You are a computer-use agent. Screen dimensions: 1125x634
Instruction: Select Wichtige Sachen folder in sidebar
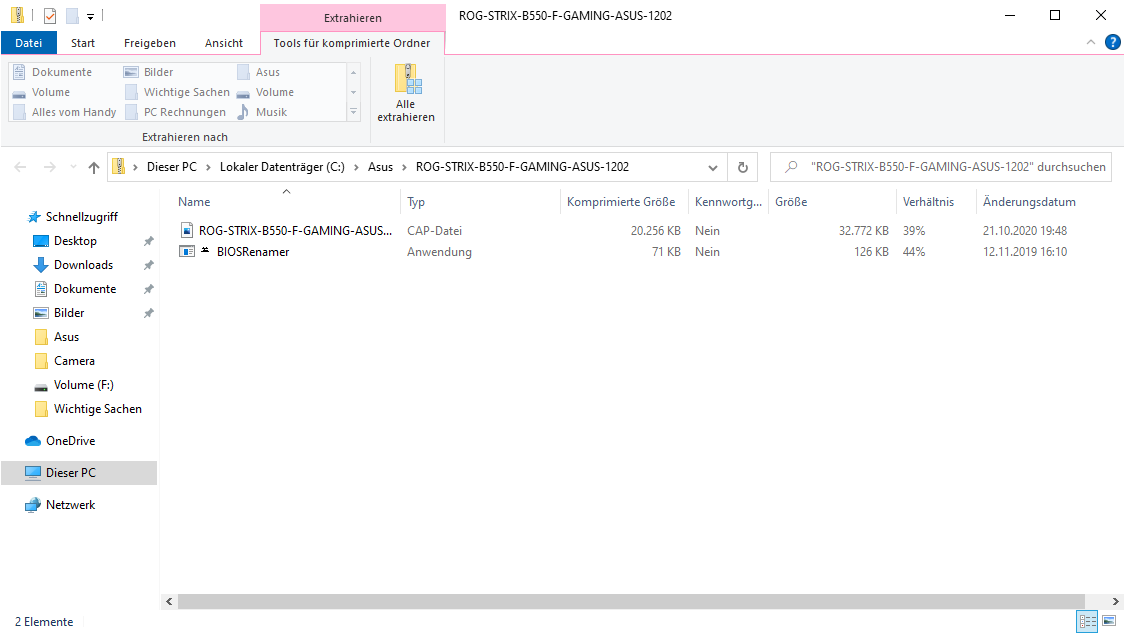point(98,409)
